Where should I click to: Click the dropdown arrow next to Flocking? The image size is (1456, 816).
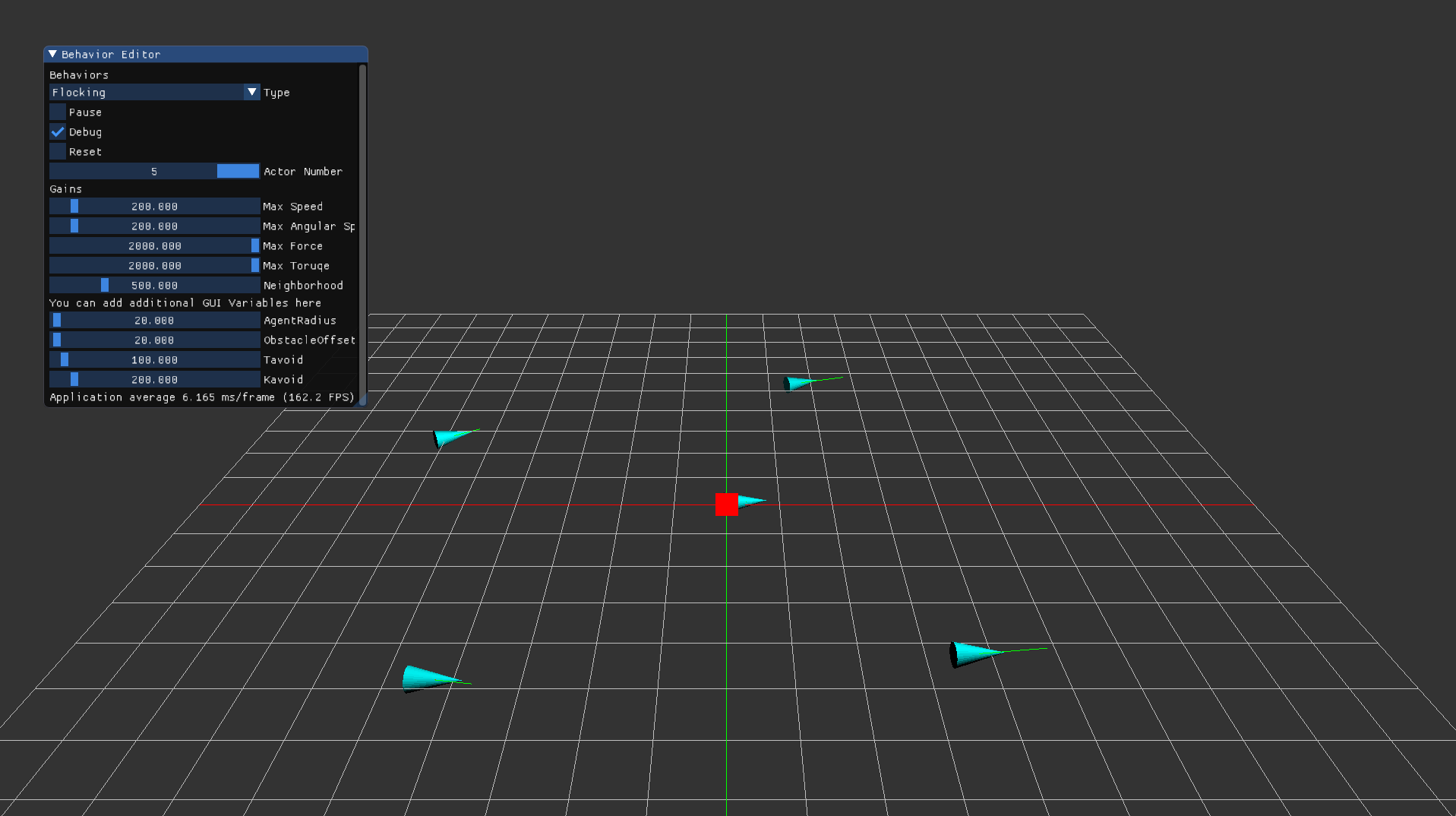click(251, 92)
